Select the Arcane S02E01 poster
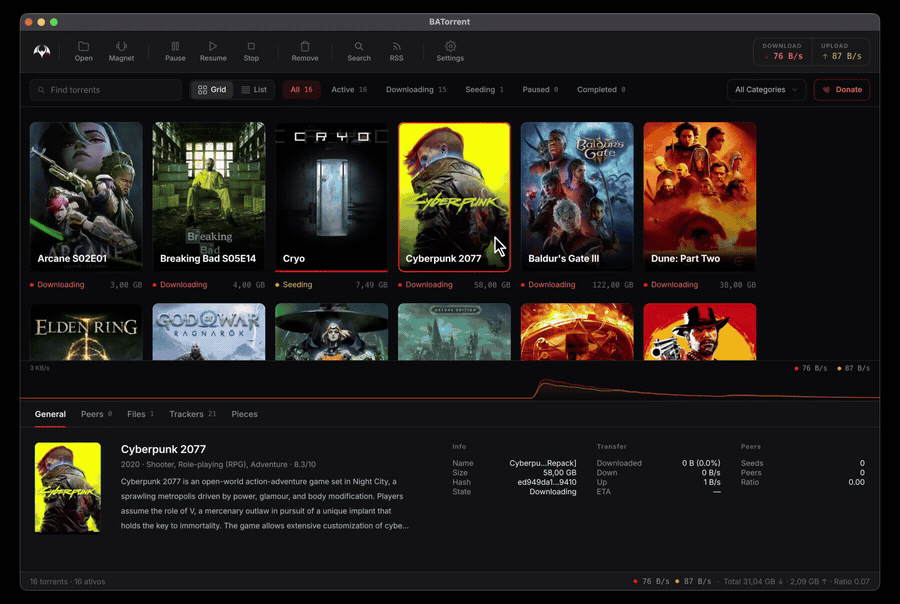Viewport: 900px width, 604px height. pos(86,196)
